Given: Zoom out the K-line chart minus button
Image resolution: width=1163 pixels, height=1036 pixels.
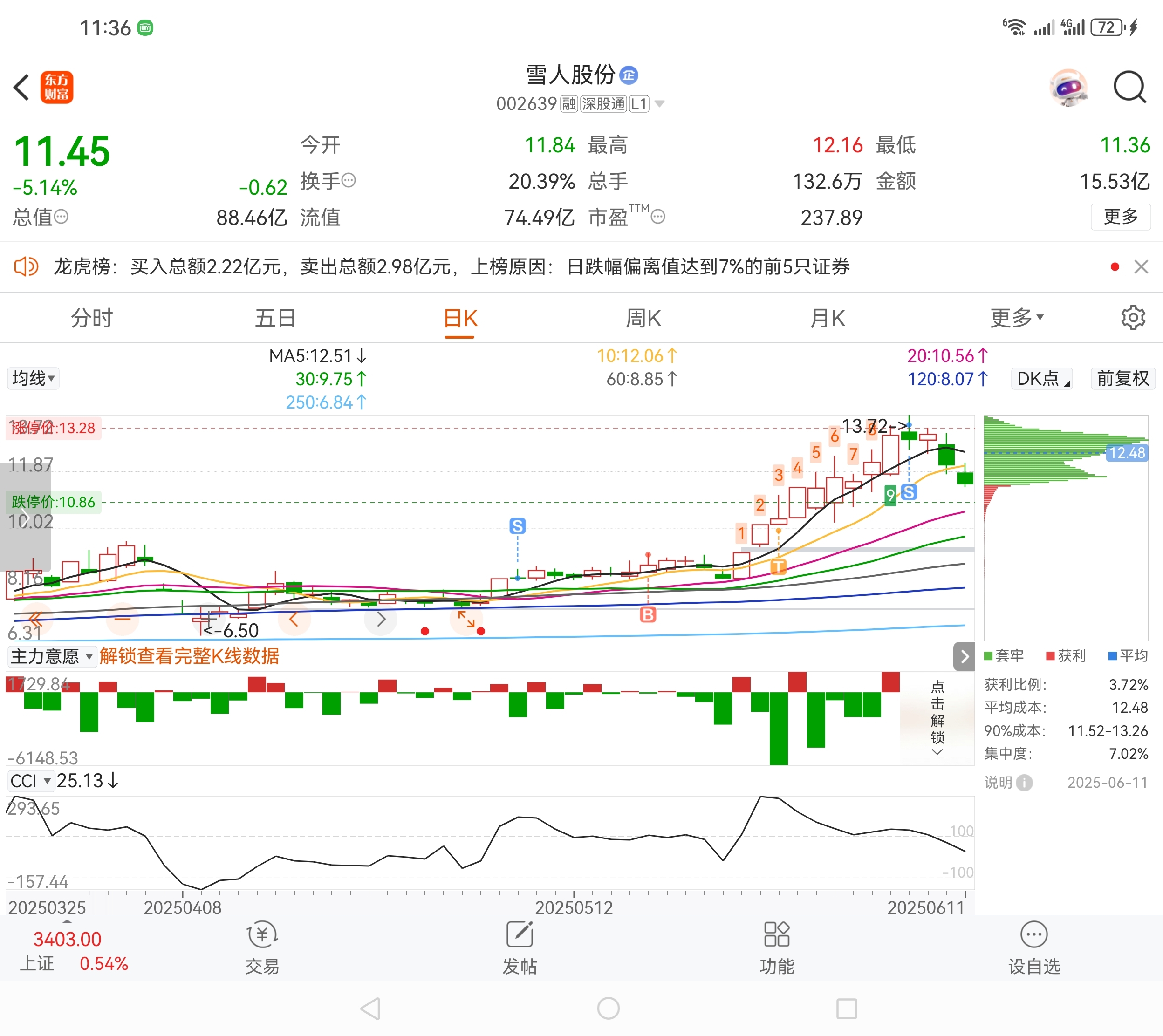Looking at the screenshot, I should coord(123,619).
